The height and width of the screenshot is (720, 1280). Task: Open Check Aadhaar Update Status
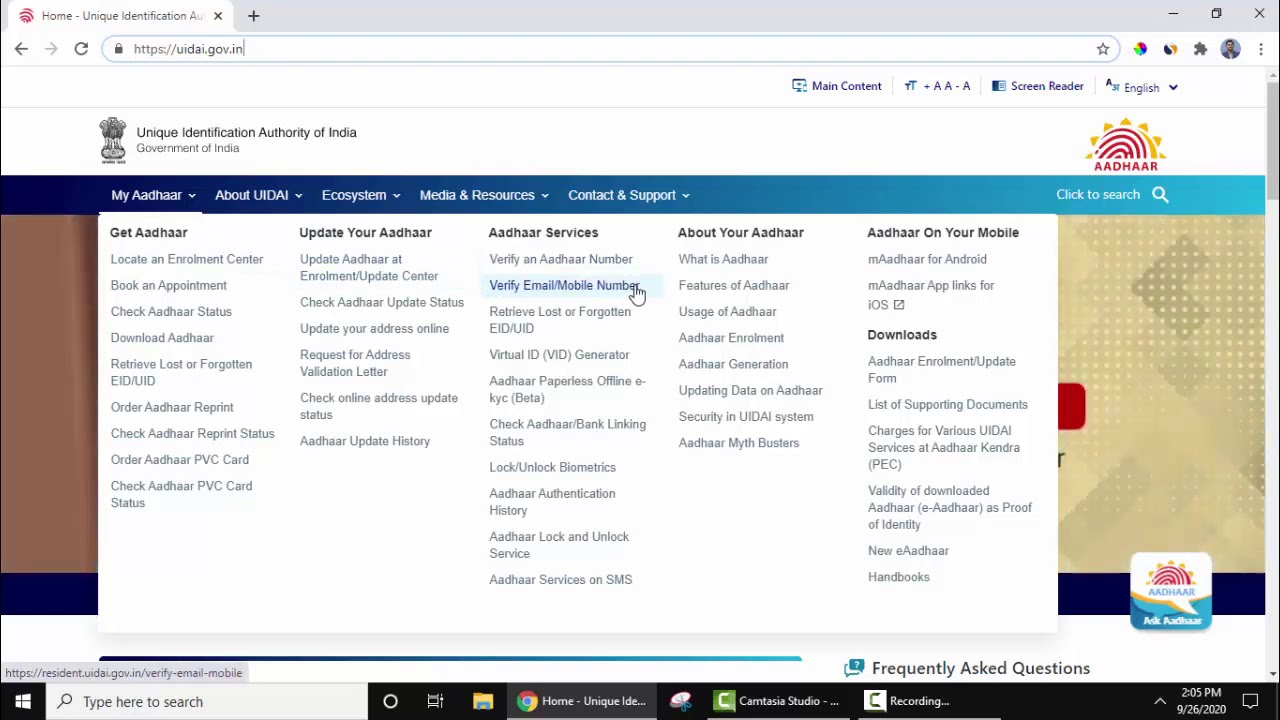pos(382,302)
